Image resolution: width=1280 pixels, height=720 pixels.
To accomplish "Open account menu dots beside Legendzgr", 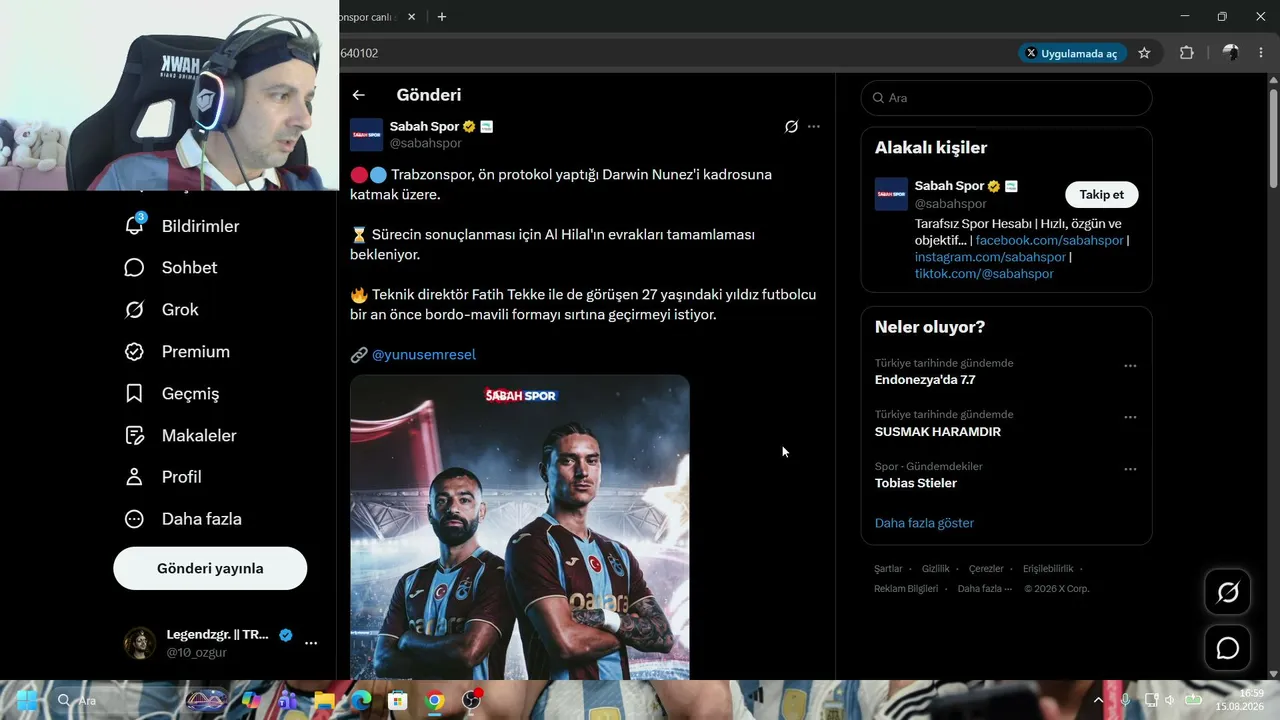I will pyautogui.click(x=311, y=643).
